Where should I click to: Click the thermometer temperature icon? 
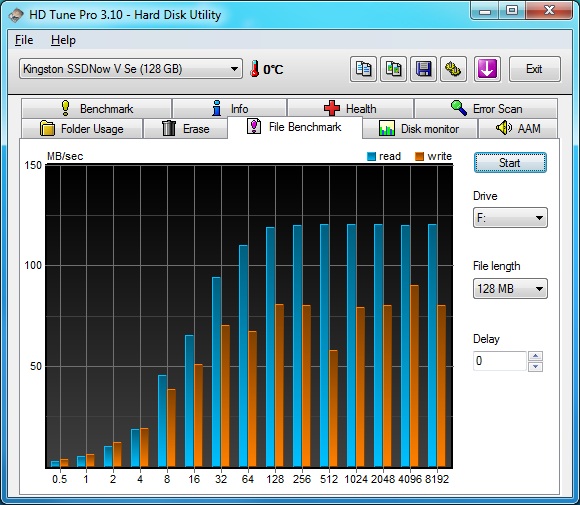254,69
